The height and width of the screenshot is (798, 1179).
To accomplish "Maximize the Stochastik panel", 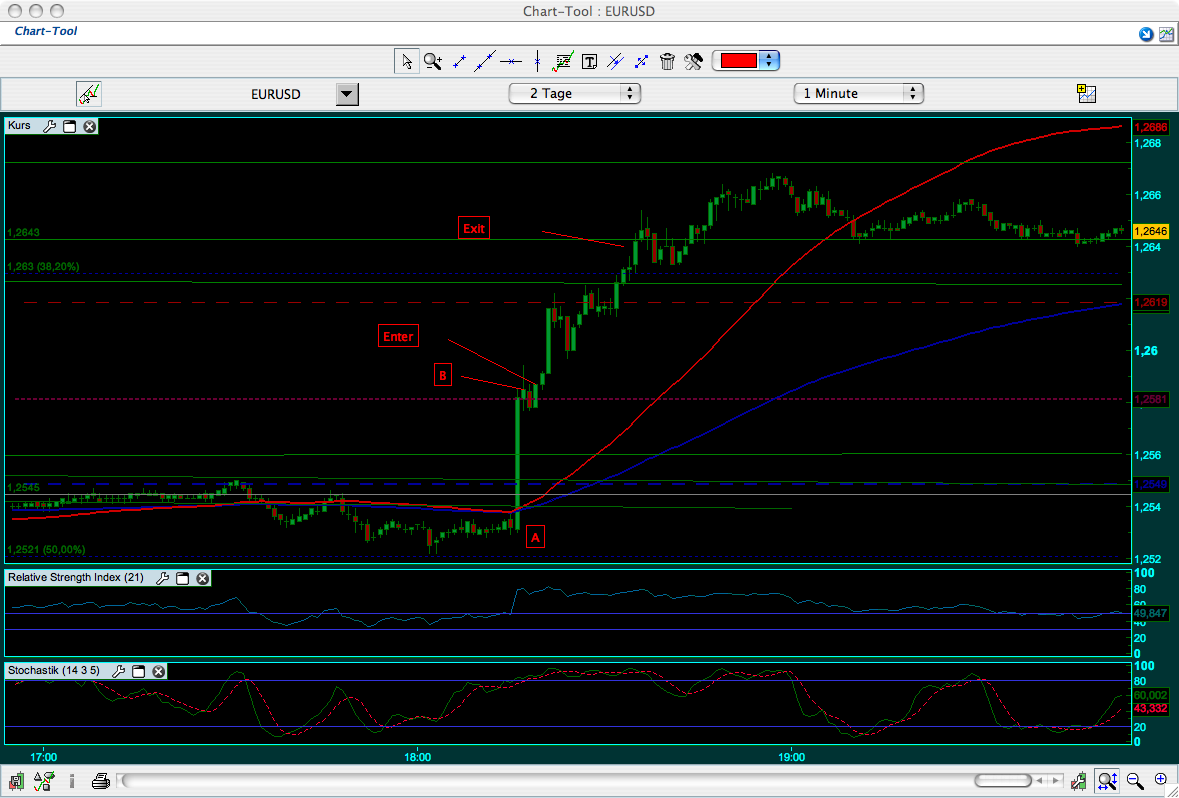I will point(138,671).
